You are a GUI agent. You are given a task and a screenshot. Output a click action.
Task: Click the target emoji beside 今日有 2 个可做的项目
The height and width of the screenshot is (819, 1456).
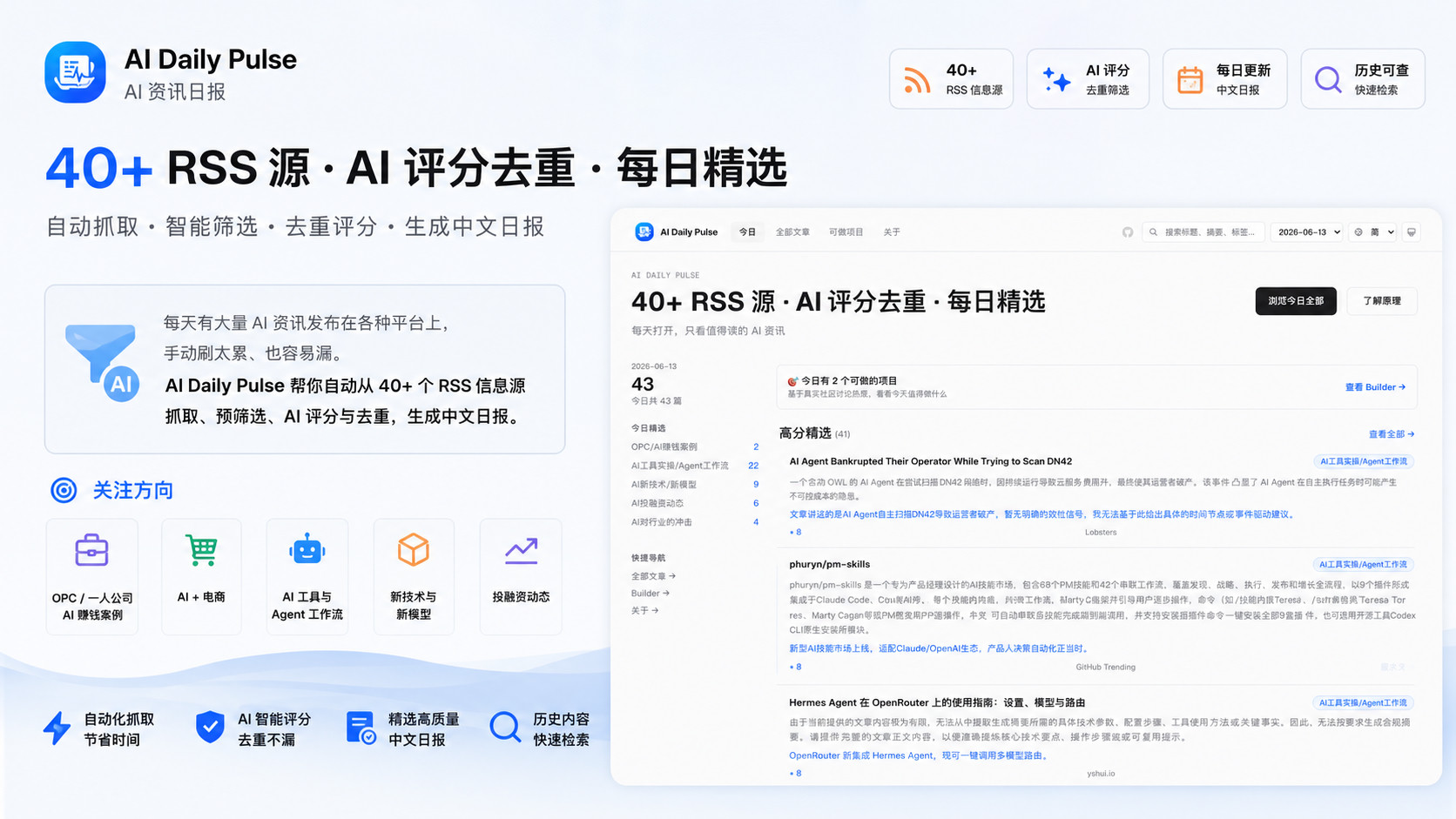(792, 381)
